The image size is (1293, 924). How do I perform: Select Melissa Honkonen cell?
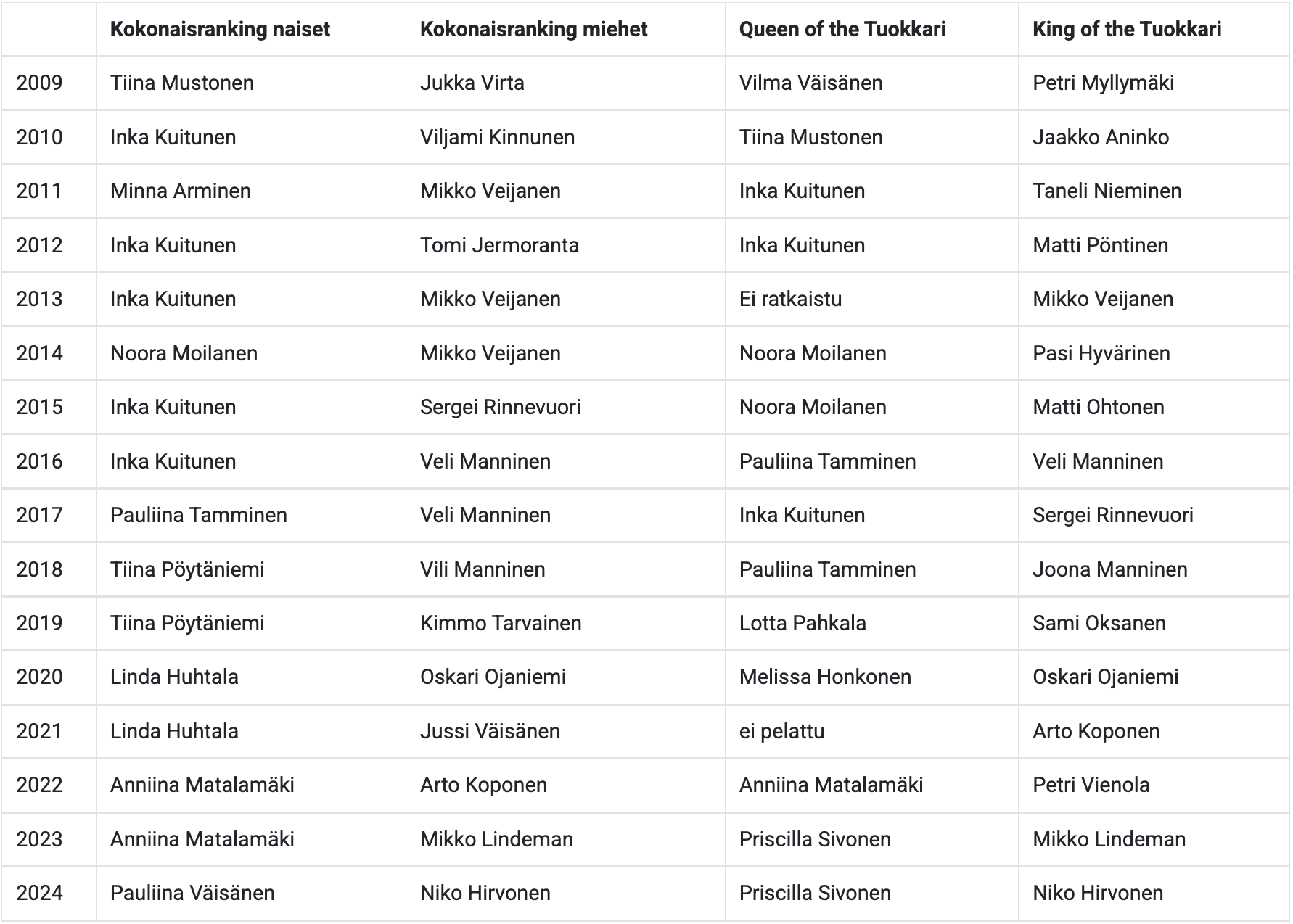(825, 677)
